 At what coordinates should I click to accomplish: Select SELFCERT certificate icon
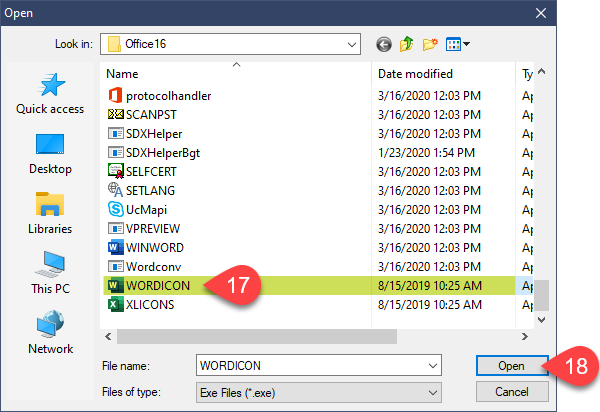115,171
